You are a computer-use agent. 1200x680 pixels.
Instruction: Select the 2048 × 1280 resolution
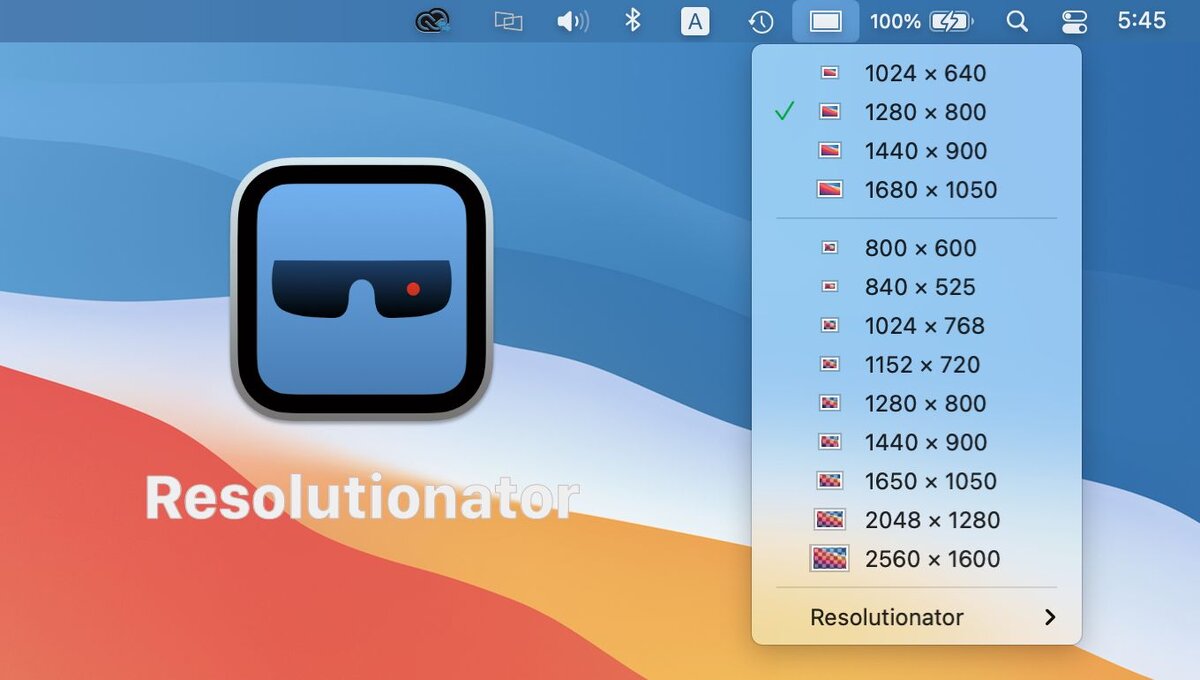(x=916, y=520)
